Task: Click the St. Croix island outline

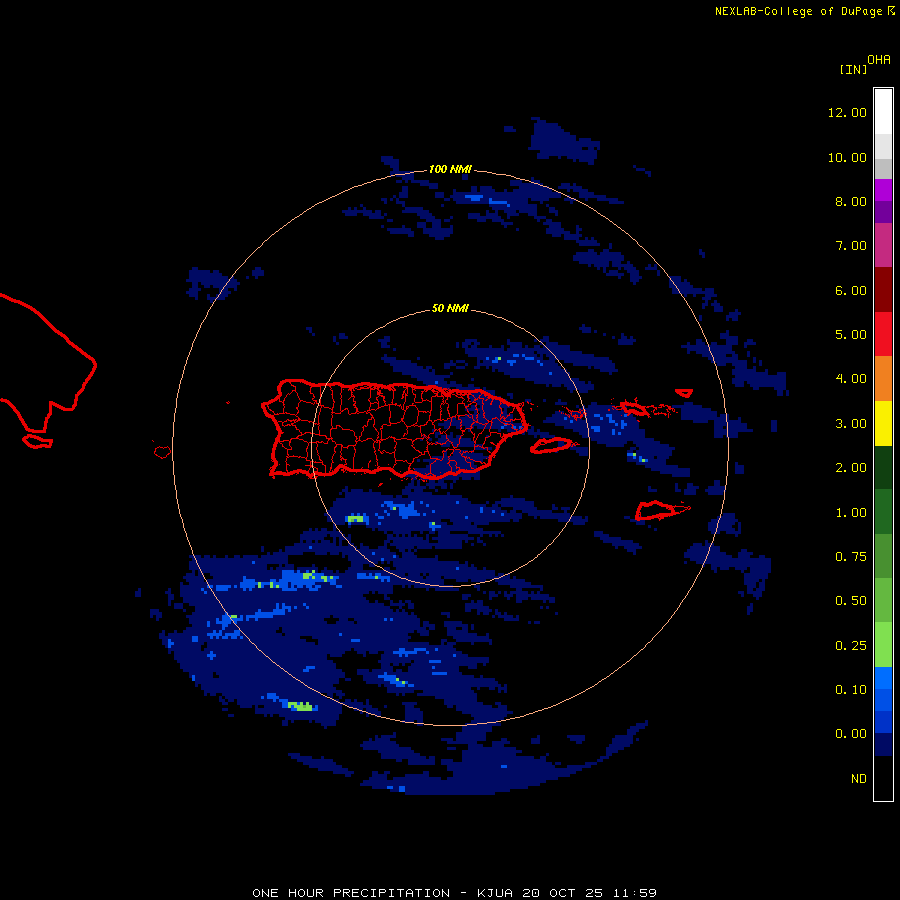Action: coord(662,510)
